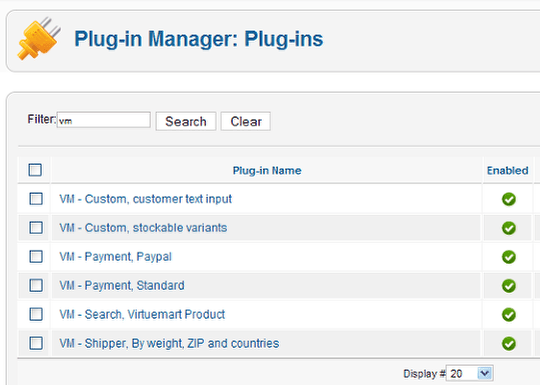540x385 pixels.
Task: Tick checkbox for VM - Custom, customer text input
Action: click(36, 199)
